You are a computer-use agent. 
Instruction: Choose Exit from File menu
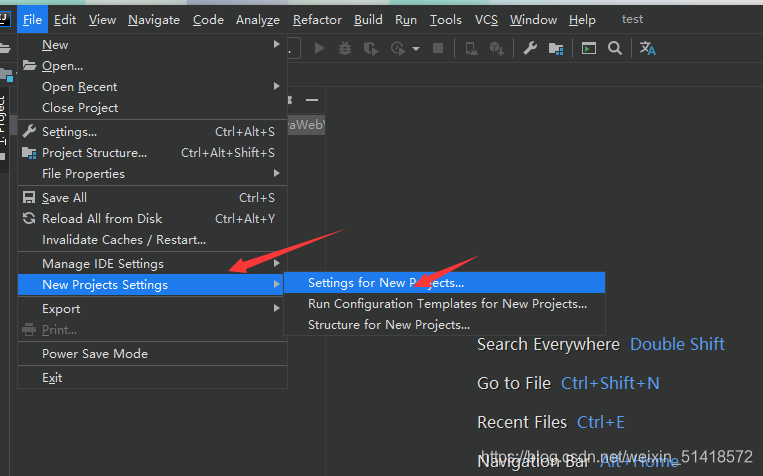click(x=152, y=378)
